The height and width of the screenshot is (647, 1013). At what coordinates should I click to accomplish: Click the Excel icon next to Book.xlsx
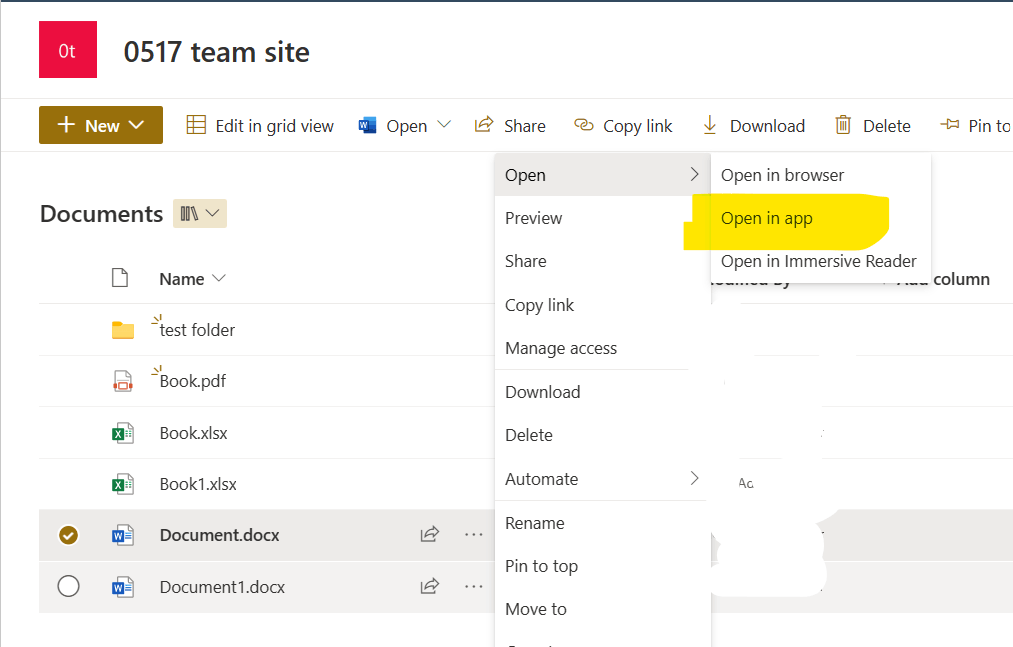coord(123,433)
